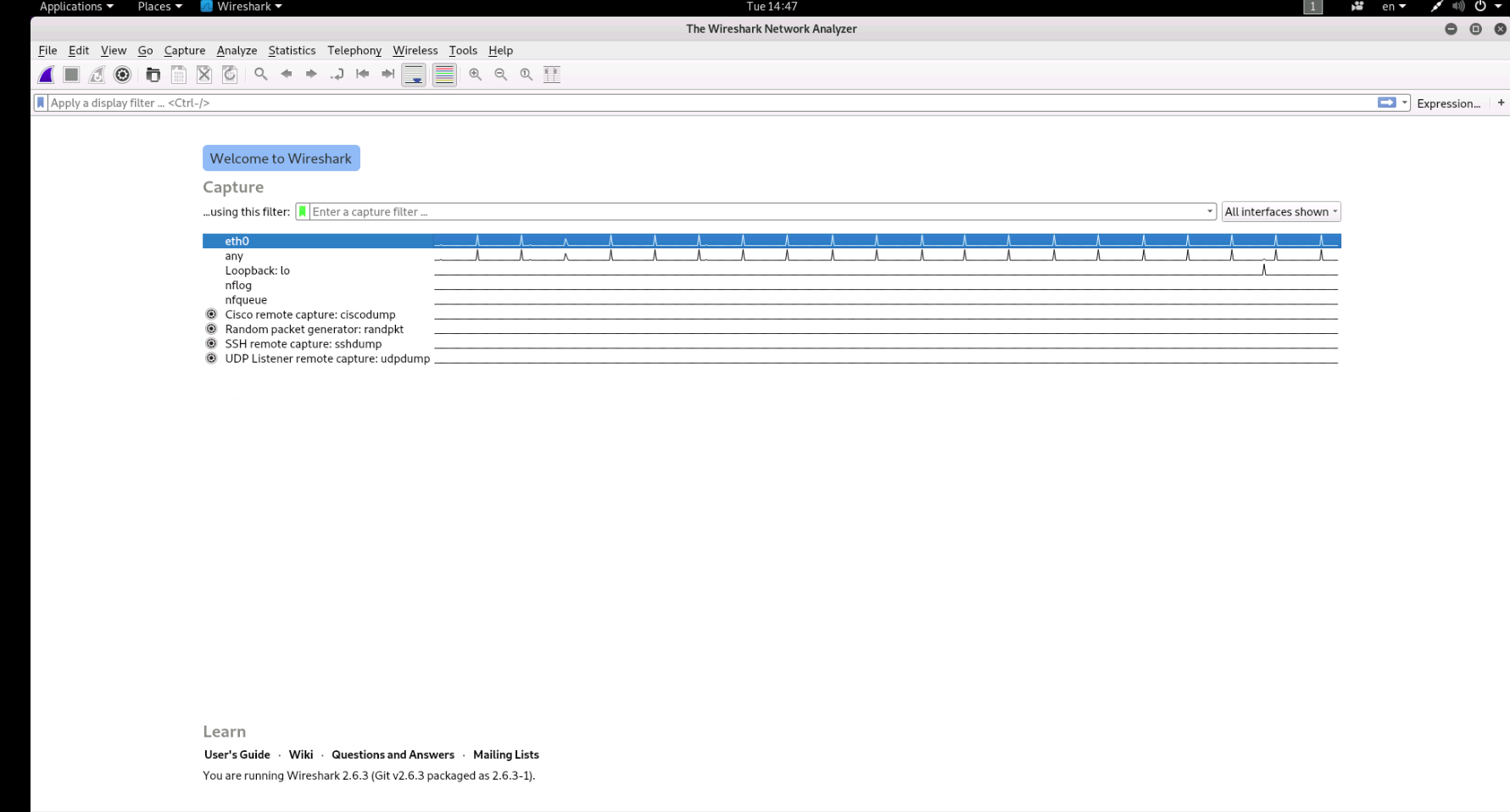Click the restart current capture icon
This screenshot has width=1510, height=812.
click(x=98, y=75)
